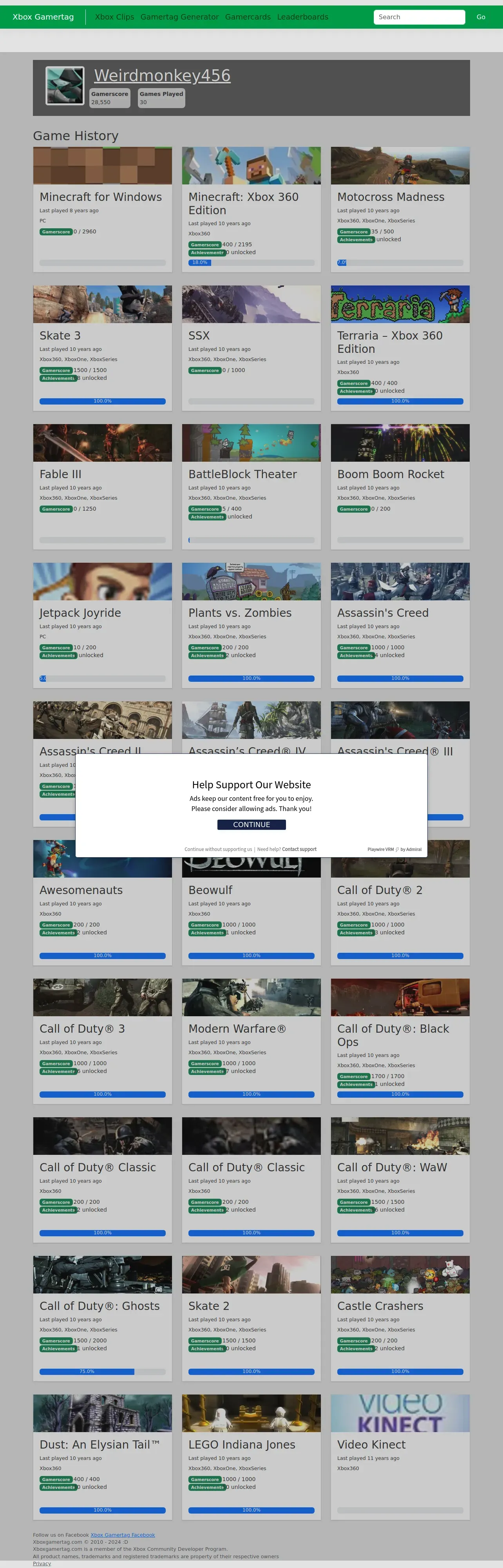Click the Go search button

click(480, 17)
